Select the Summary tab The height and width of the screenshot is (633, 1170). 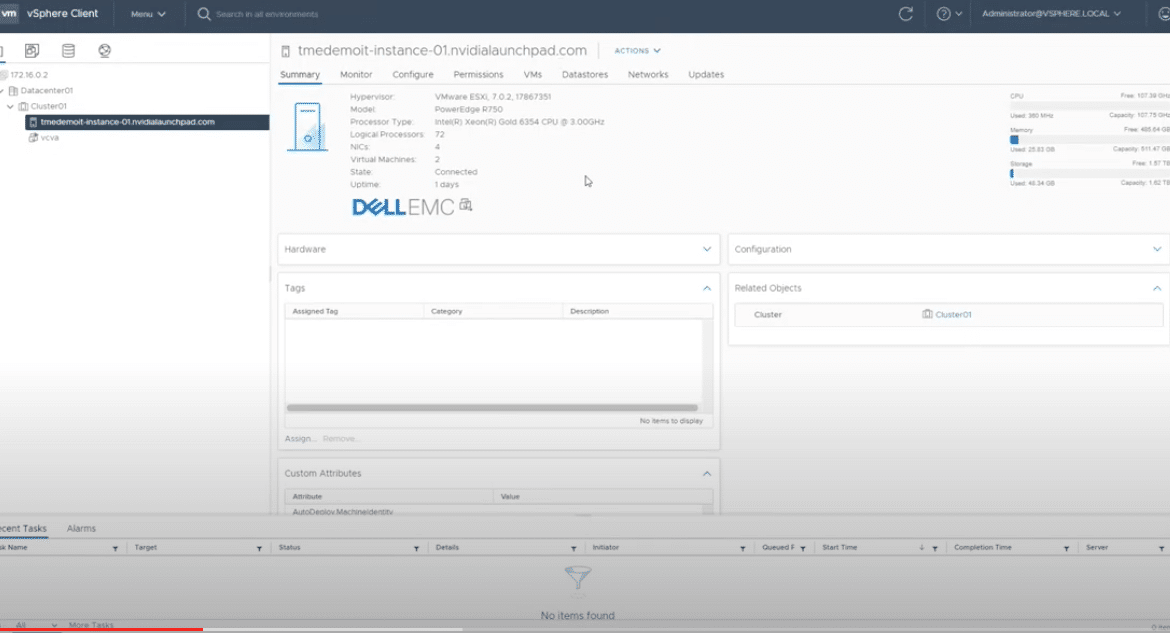(300, 75)
